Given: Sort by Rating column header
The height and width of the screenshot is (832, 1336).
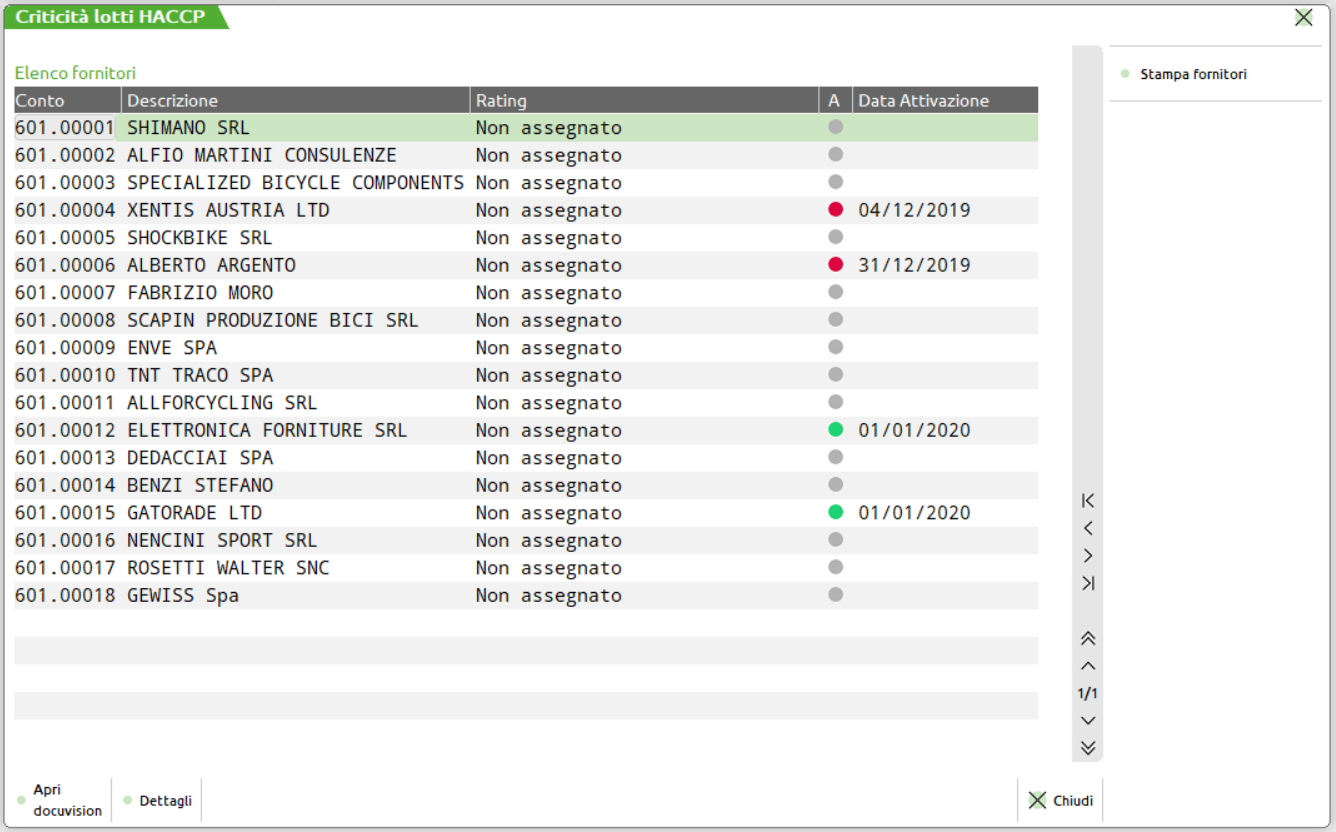Looking at the screenshot, I should pyautogui.click(x=644, y=100).
